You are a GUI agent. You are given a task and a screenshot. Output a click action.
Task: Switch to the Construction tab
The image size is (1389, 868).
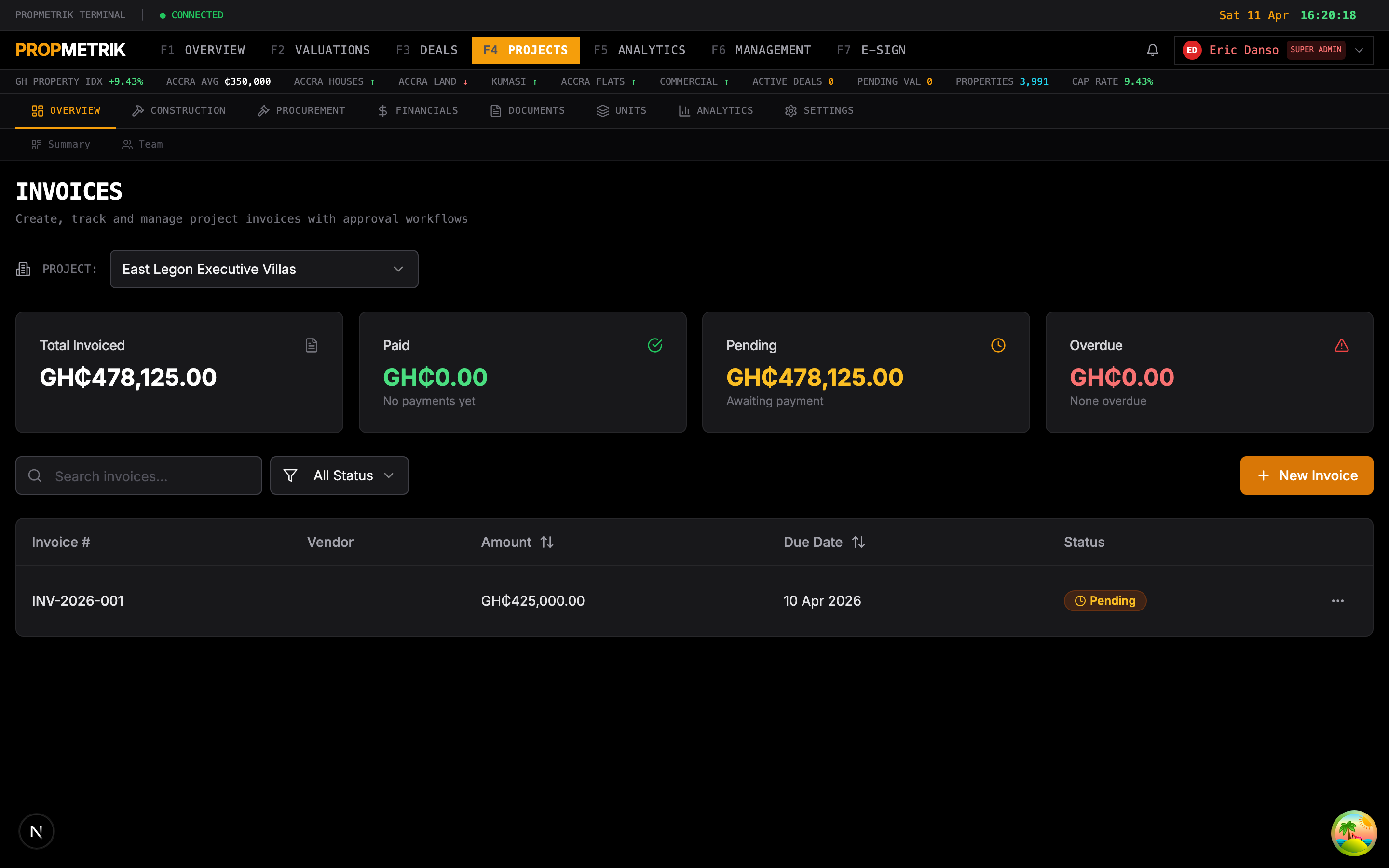(x=178, y=110)
